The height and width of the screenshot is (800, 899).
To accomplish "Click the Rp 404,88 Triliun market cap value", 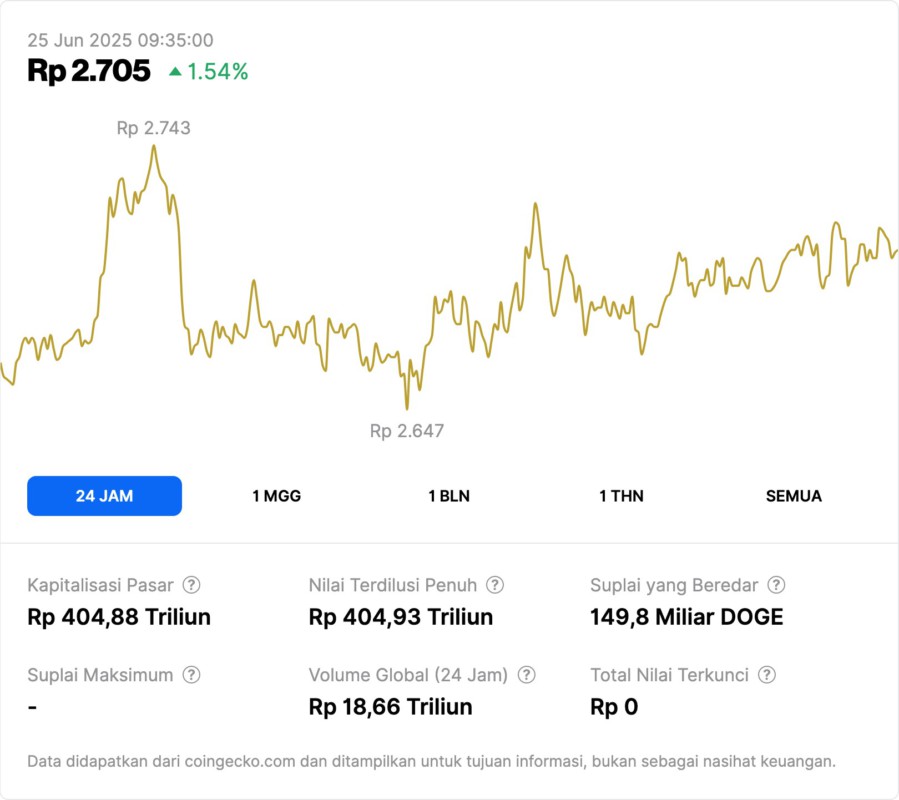I will coord(119,617).
